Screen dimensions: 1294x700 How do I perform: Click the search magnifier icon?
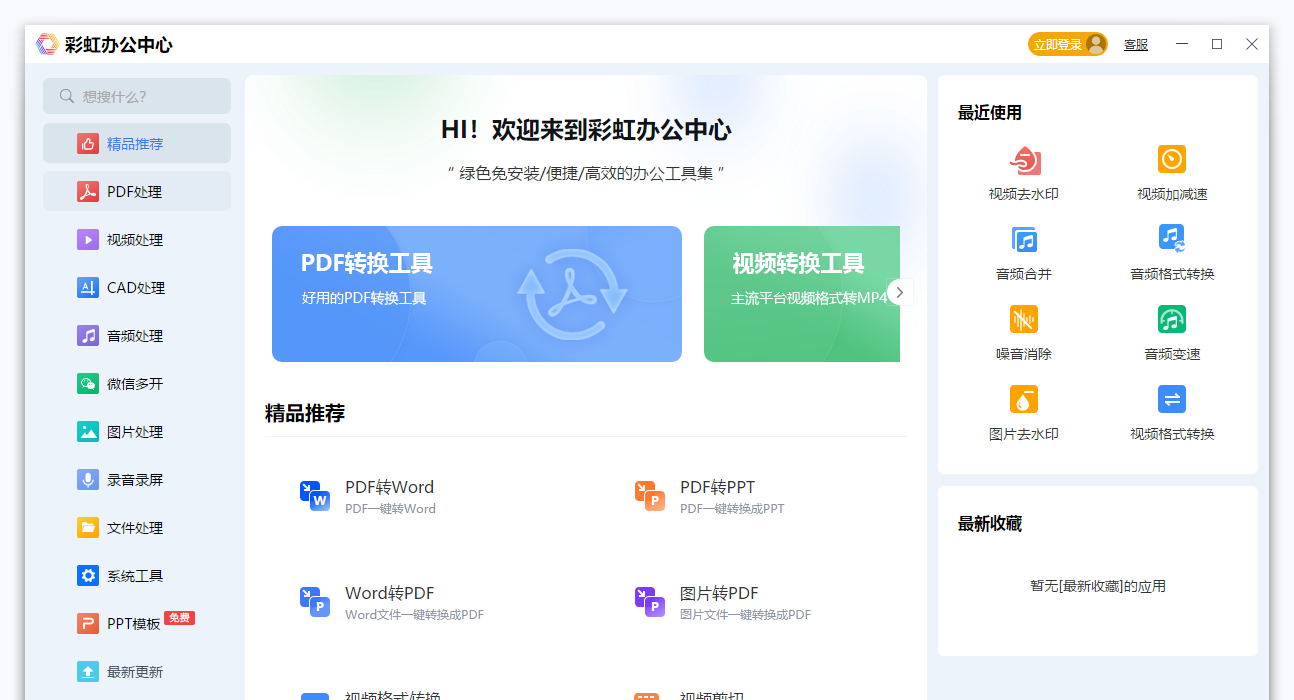pyautogui.click(x=67, y=96)
